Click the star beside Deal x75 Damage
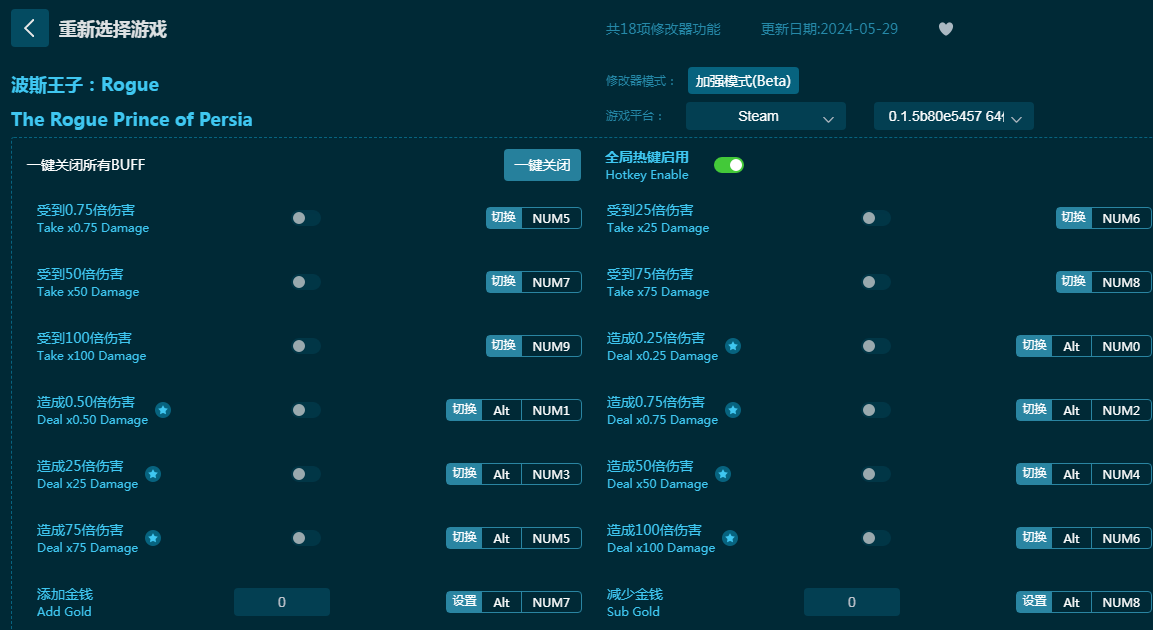The width and height of the screenshot is (1153, 630). [x=153, y=538]
